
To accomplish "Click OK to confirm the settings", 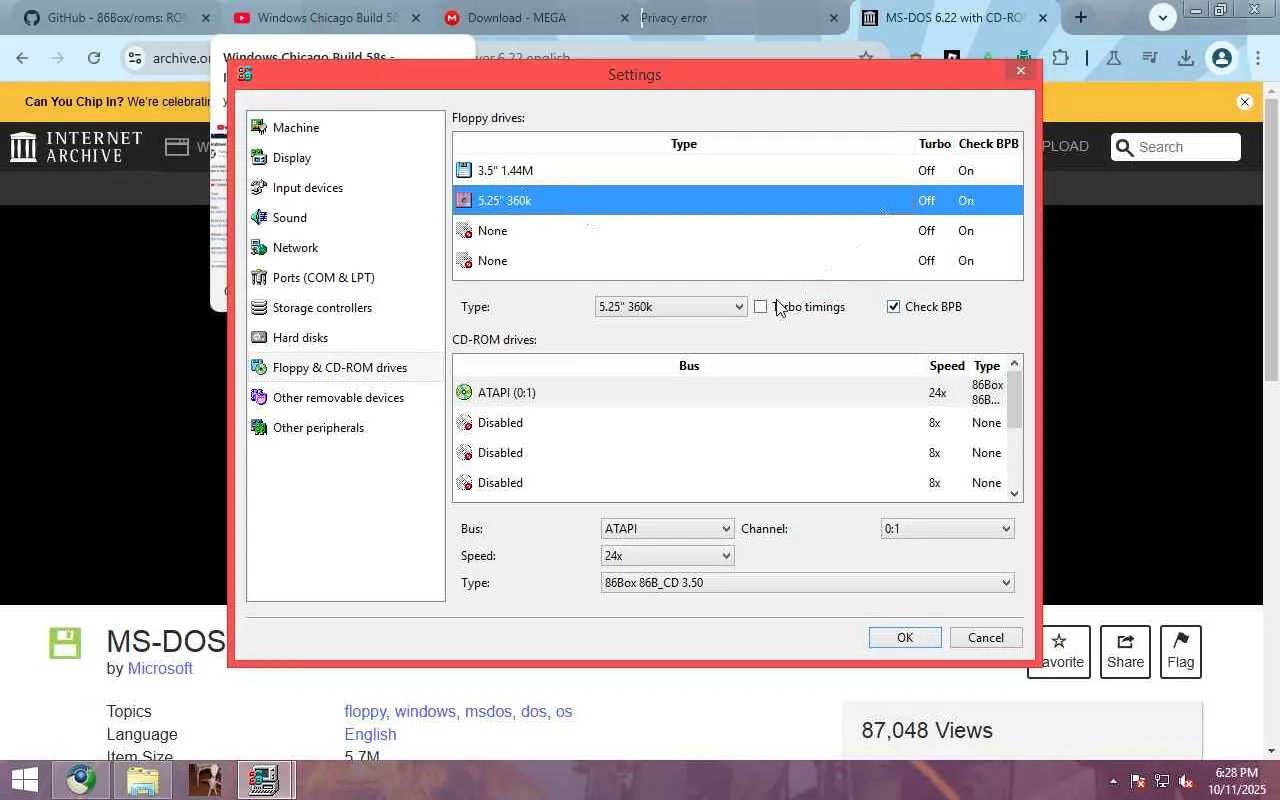I will click(x=905, y=637).
